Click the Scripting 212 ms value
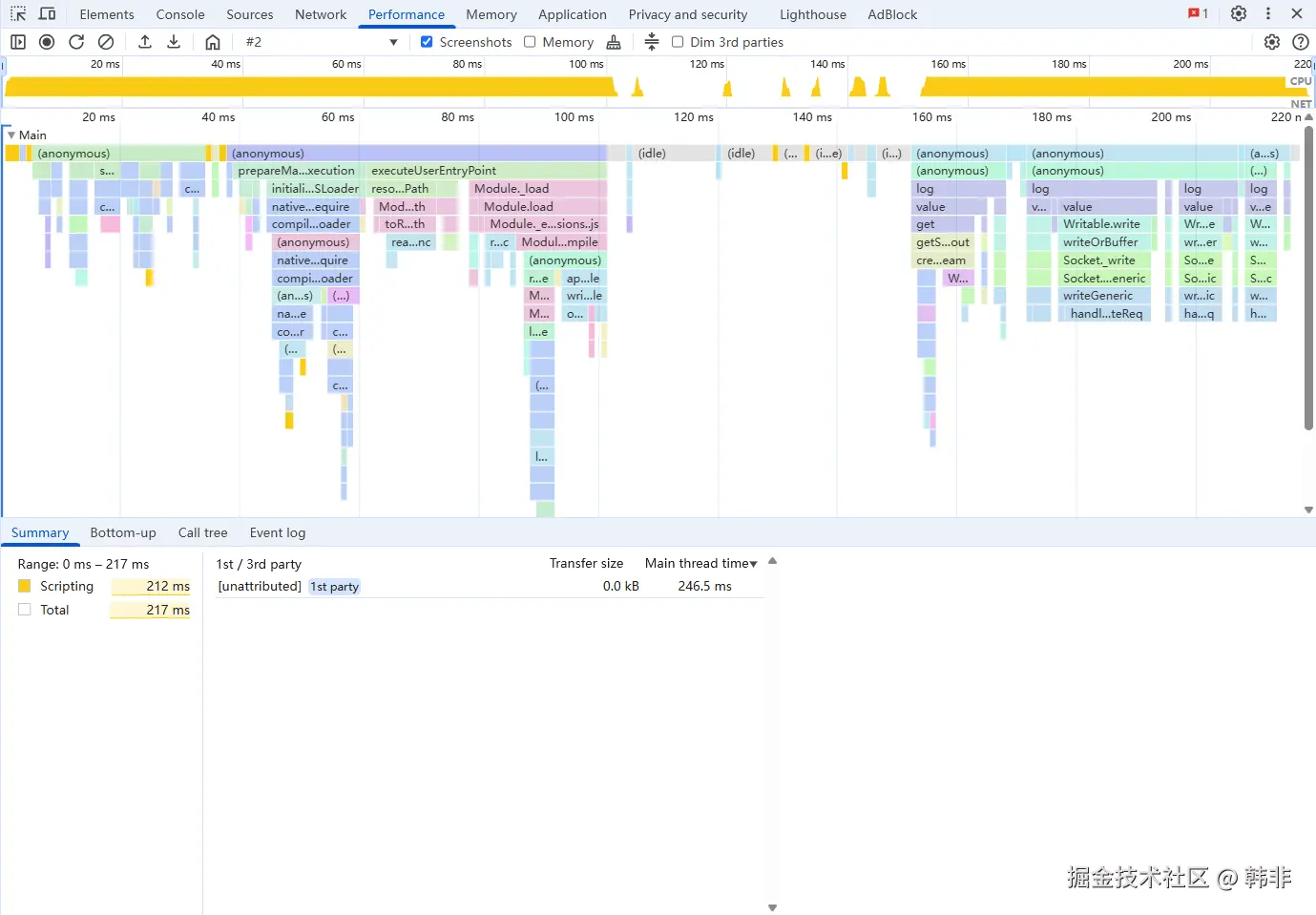The image size is (1316, 915). point(168,587)
